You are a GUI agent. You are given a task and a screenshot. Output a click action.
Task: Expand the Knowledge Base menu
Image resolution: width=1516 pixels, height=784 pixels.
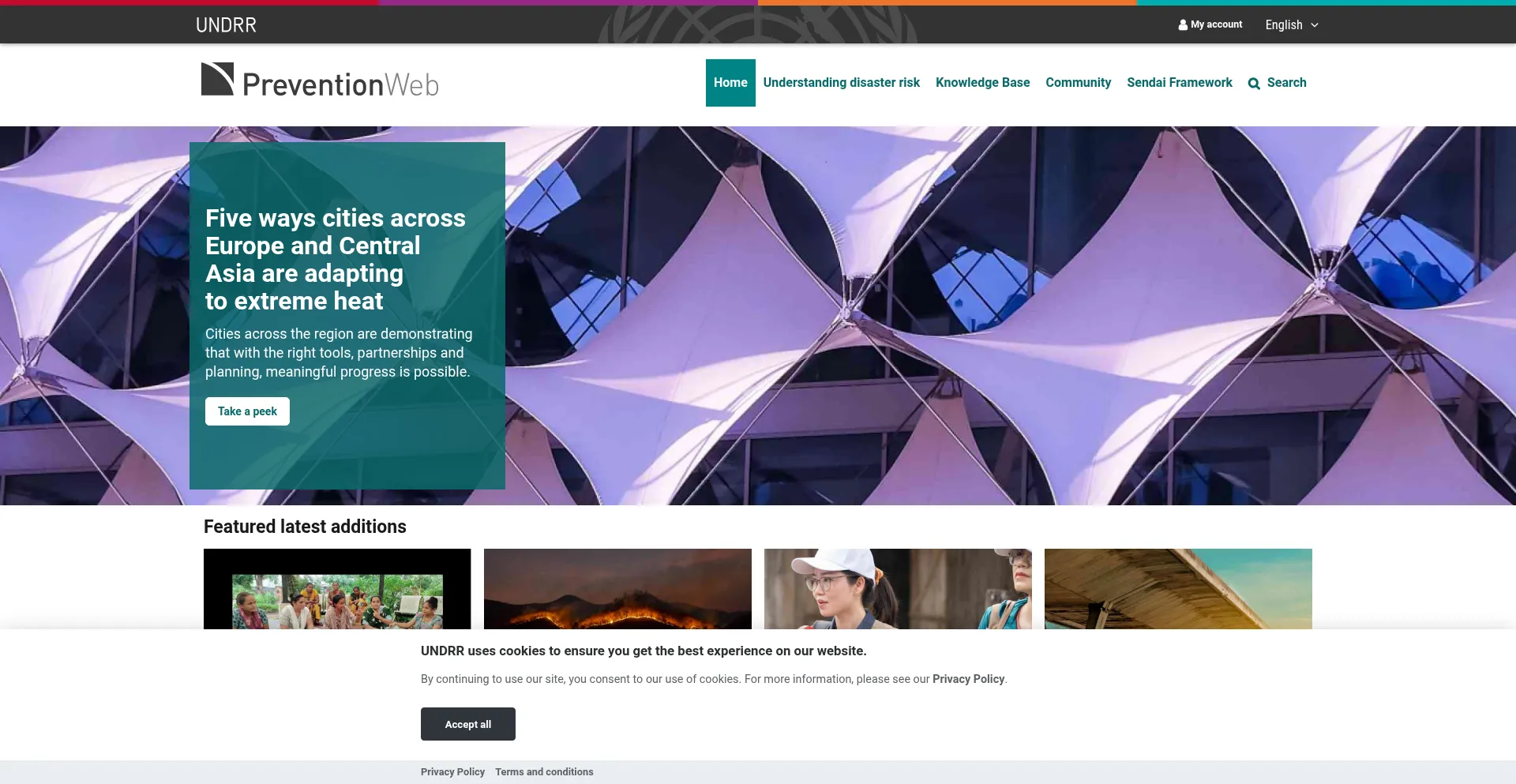982,83
